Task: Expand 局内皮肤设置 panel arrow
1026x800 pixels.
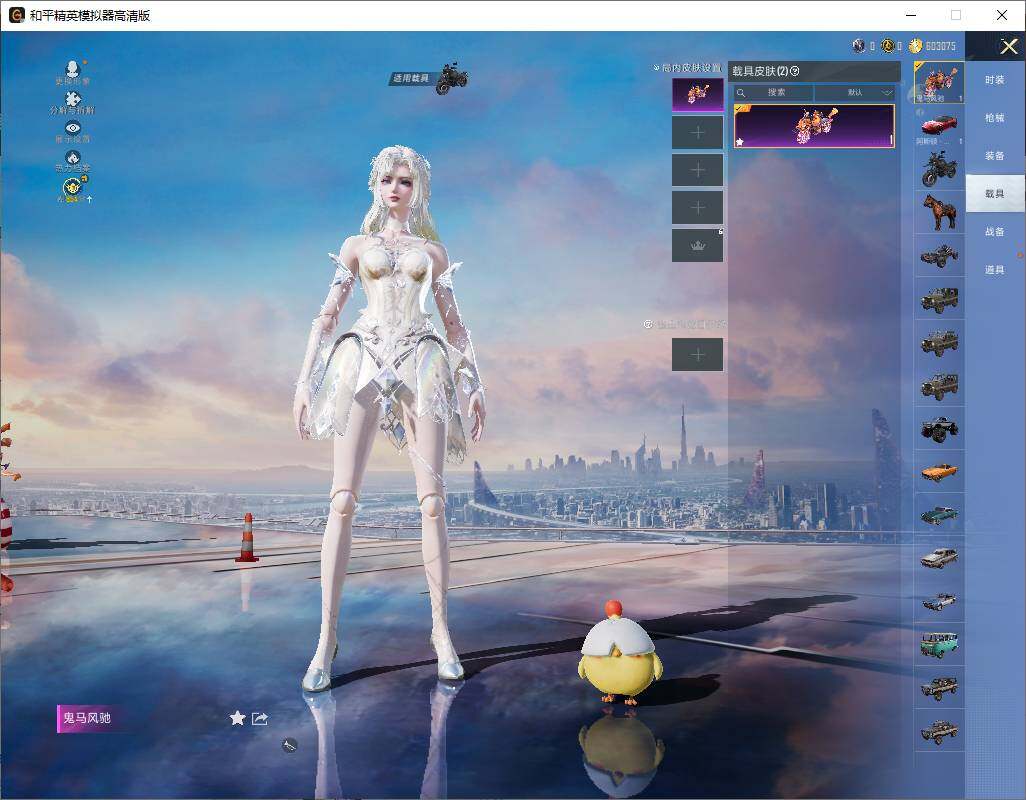Action: coord(656,68)
